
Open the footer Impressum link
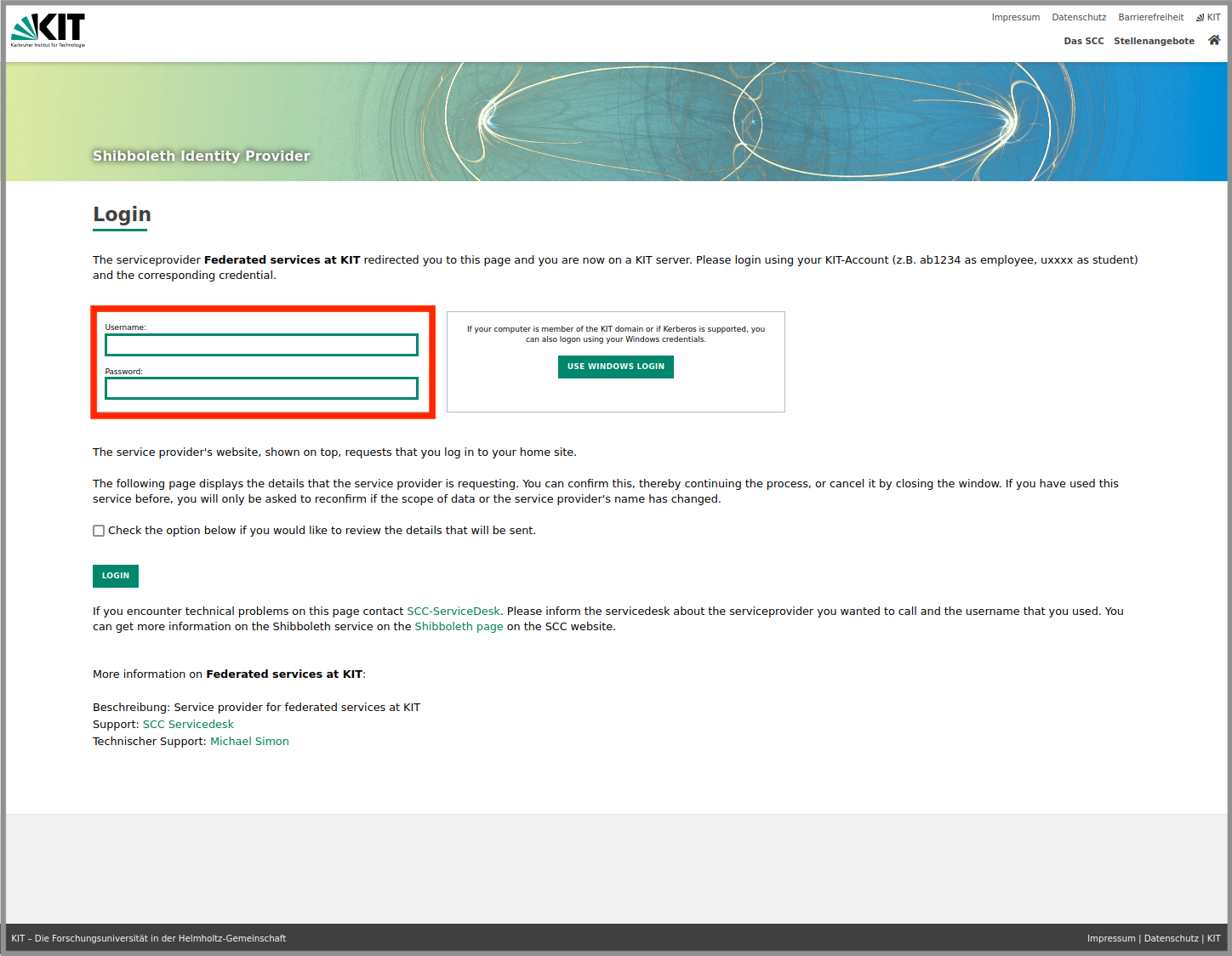tap(1111, 938)
